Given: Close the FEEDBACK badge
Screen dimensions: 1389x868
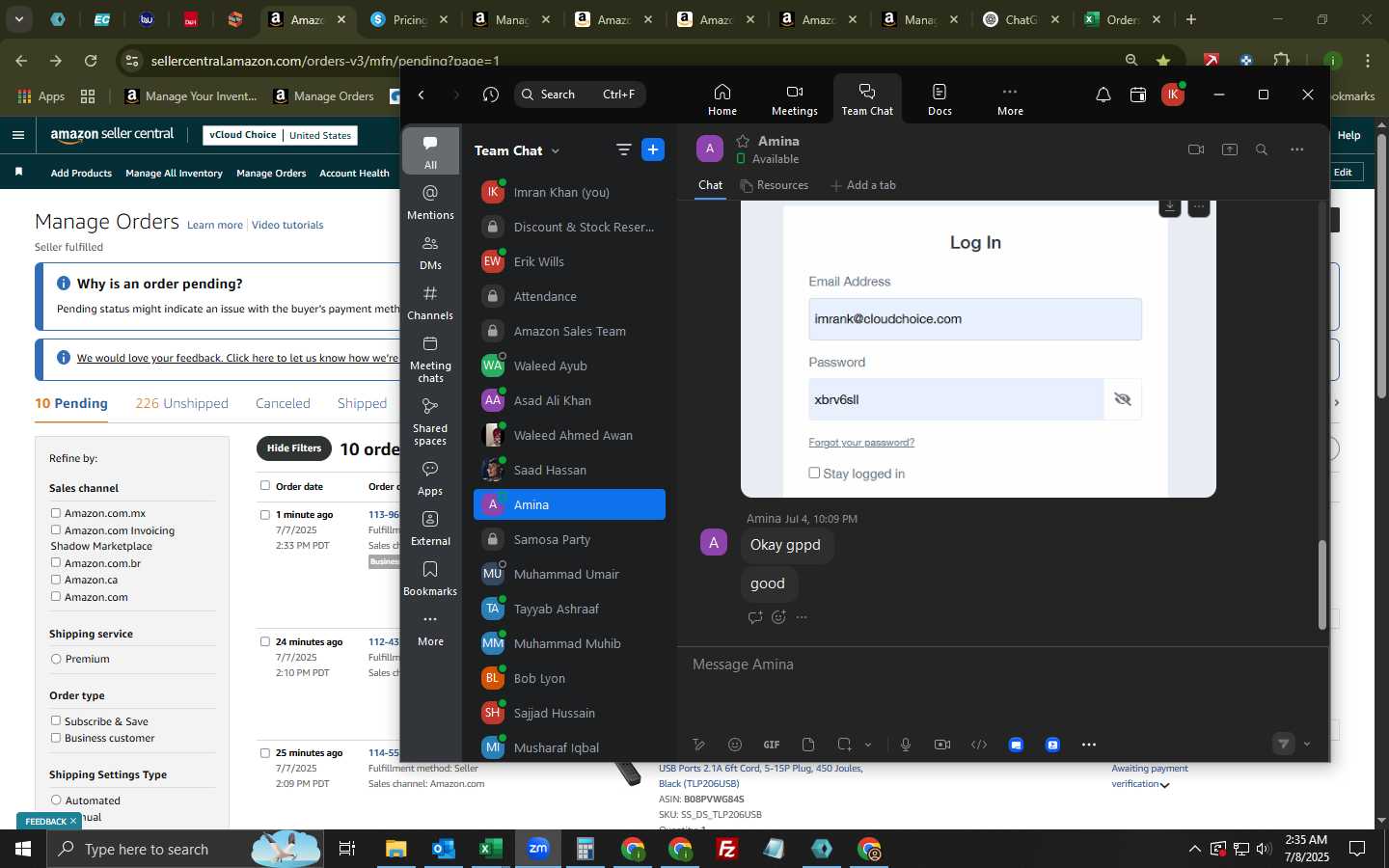Looking at the screenshot, I should (72, 821).
